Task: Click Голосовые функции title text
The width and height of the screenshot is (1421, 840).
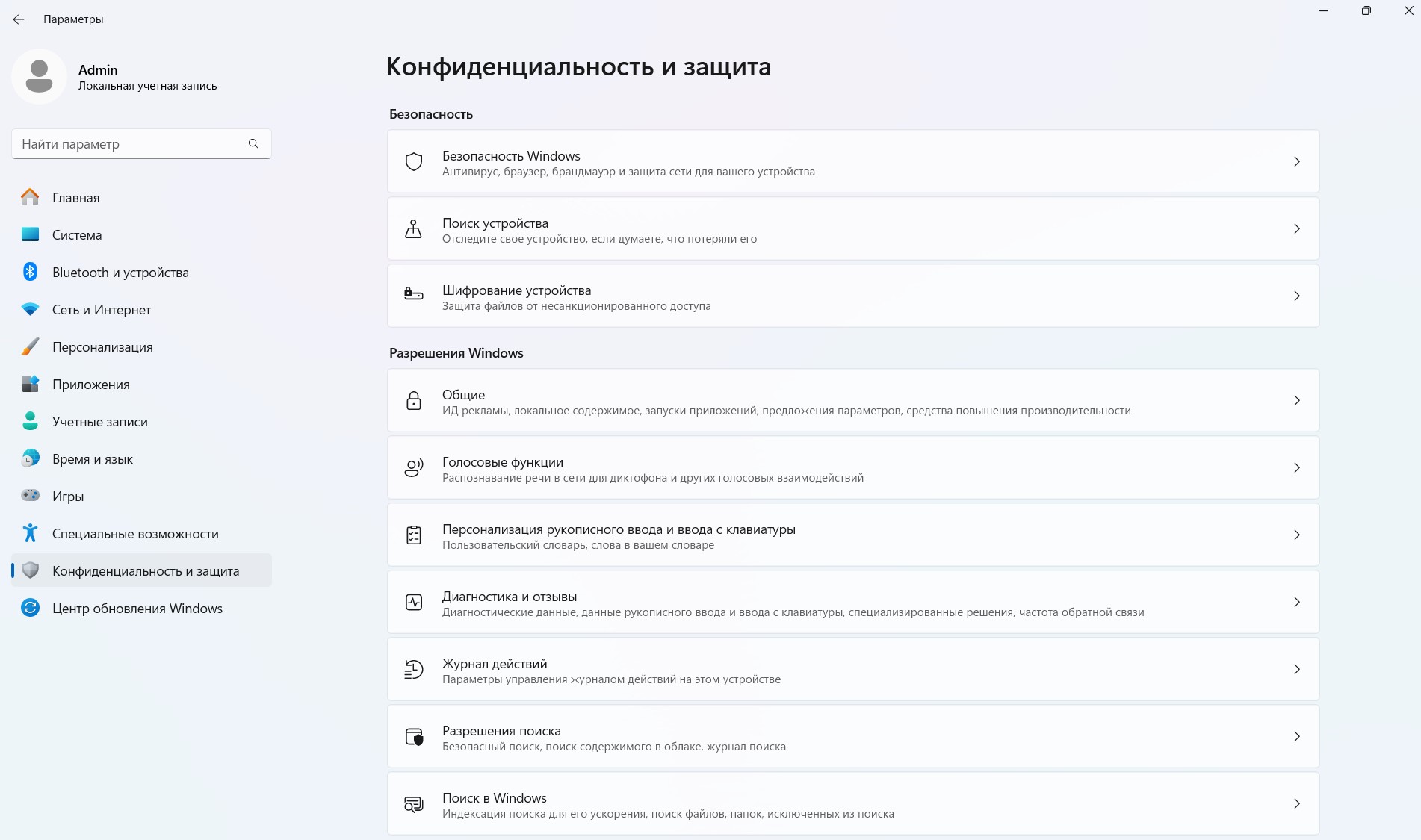Action: coord(503,462)
